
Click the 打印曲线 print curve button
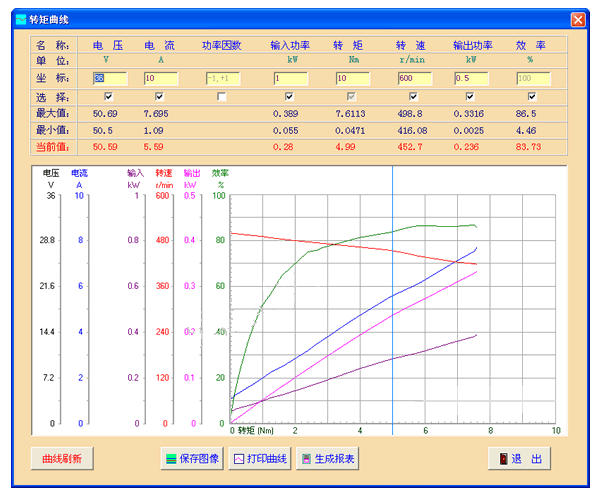pos(259,459)
